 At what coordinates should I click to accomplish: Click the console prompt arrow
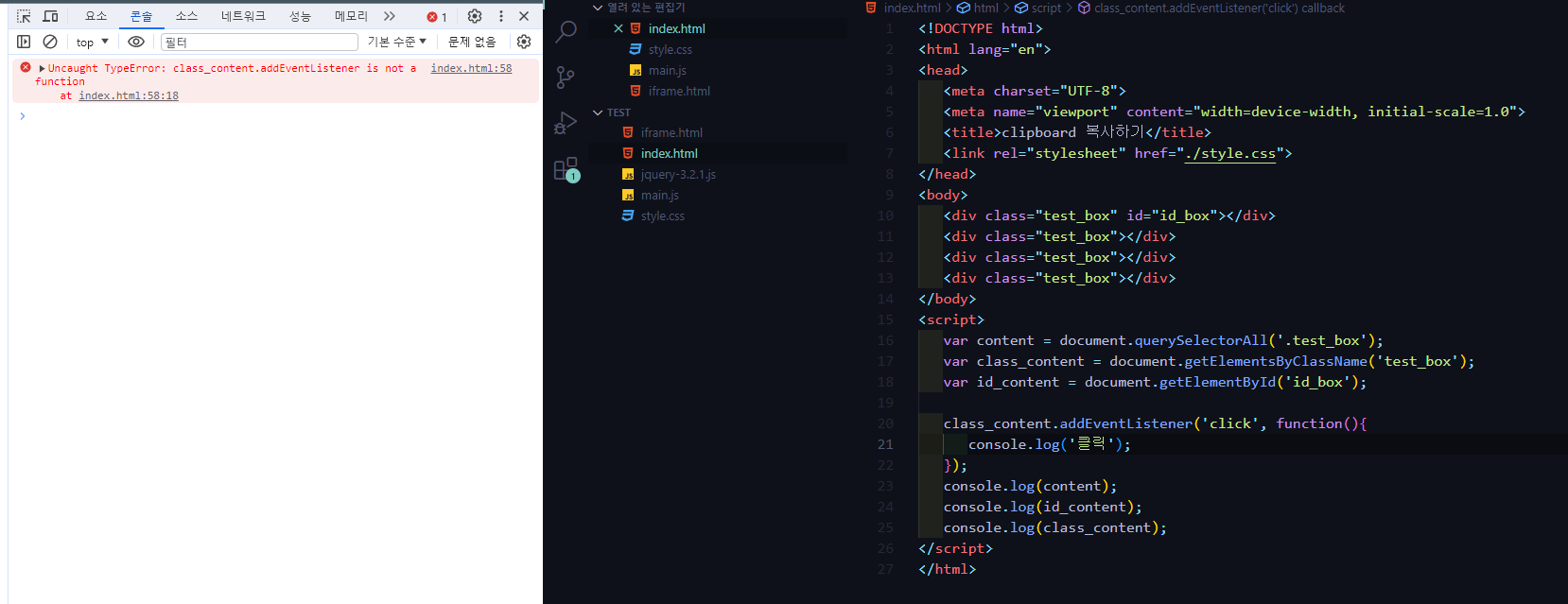tap(22, 116)
